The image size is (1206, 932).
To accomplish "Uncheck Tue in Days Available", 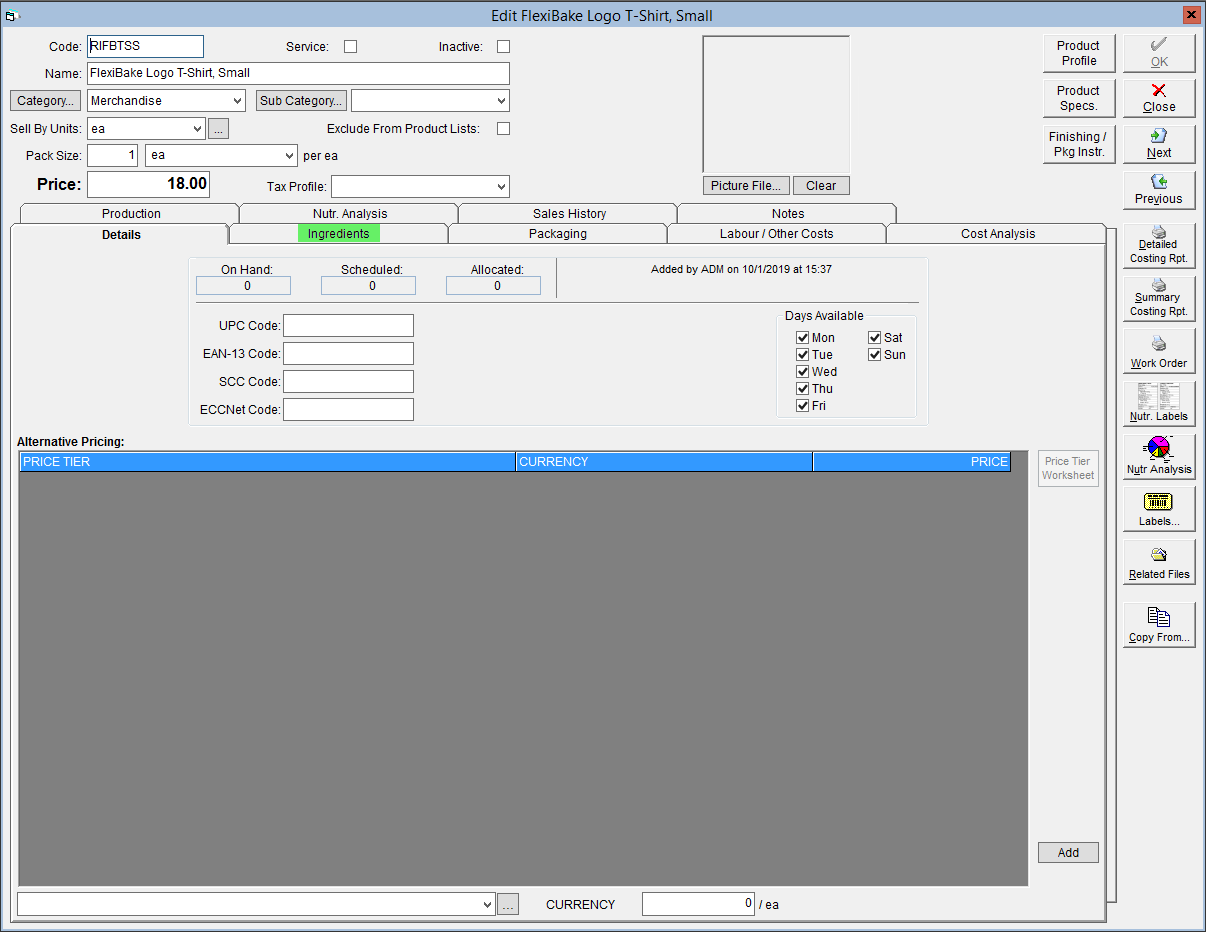I will pyautogui.click(x=802, y=355).
